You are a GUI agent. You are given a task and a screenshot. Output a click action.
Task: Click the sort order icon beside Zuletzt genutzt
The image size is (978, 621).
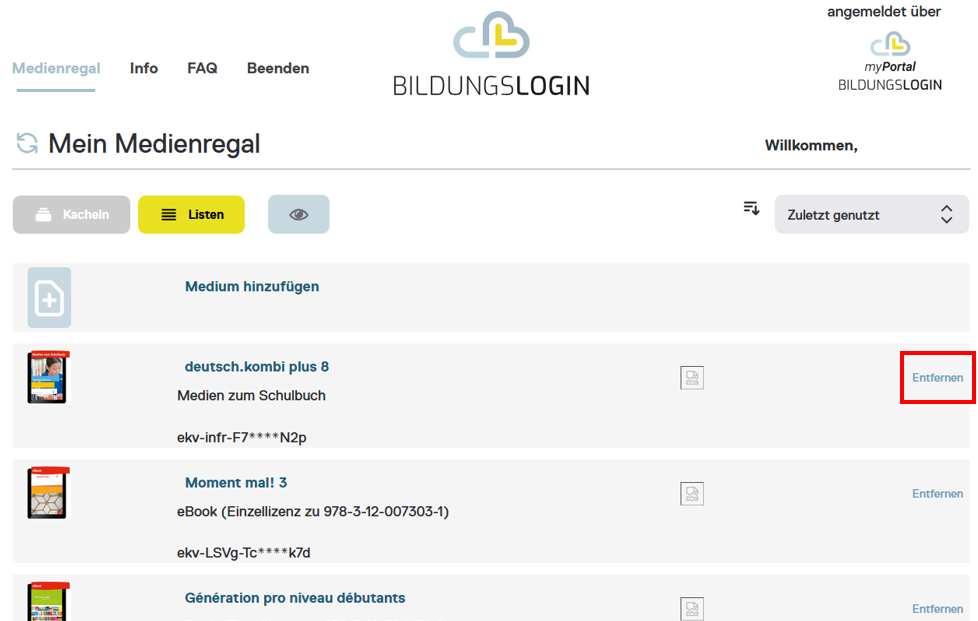(752, 208)
